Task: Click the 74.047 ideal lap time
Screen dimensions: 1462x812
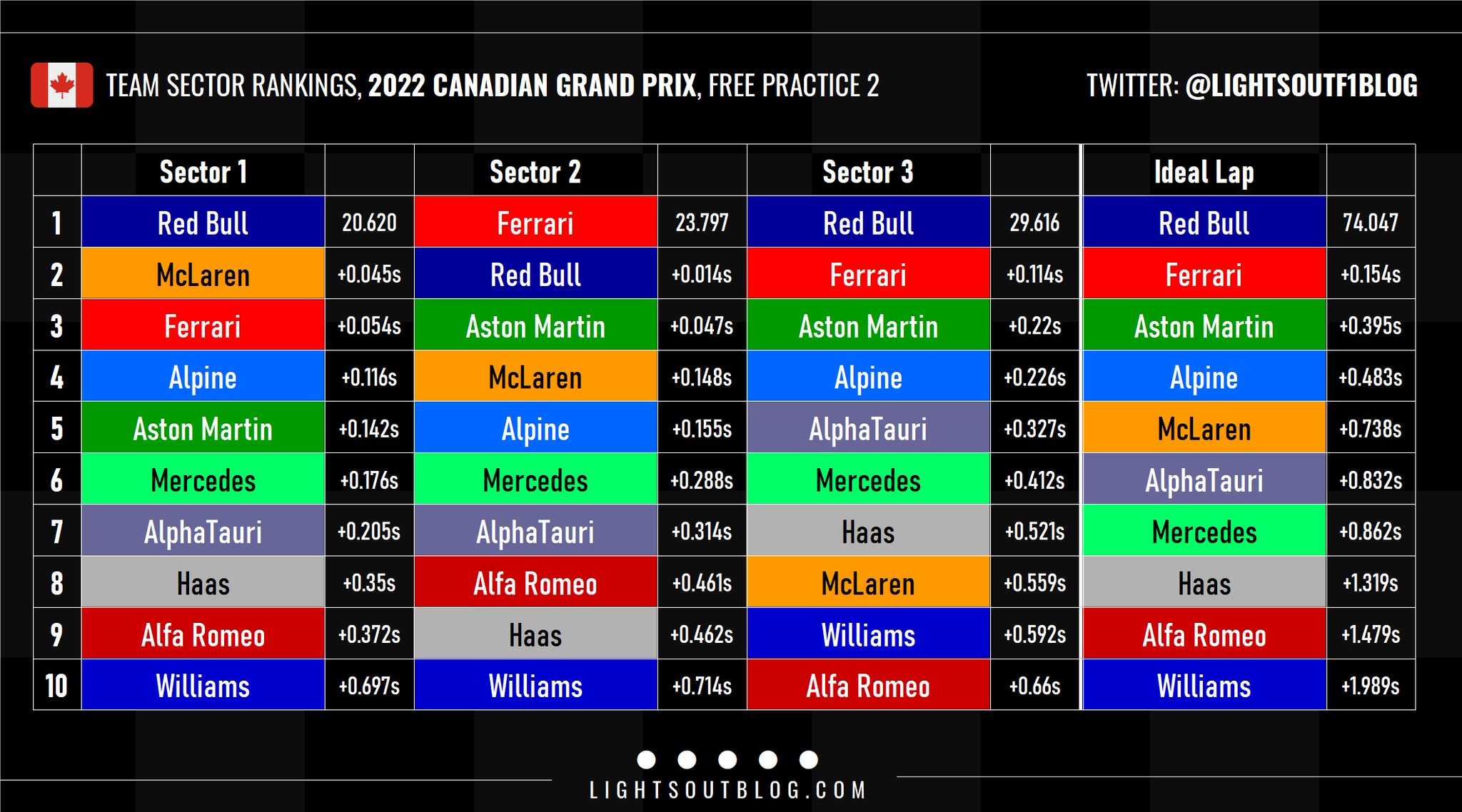Action: (1371, 223)
